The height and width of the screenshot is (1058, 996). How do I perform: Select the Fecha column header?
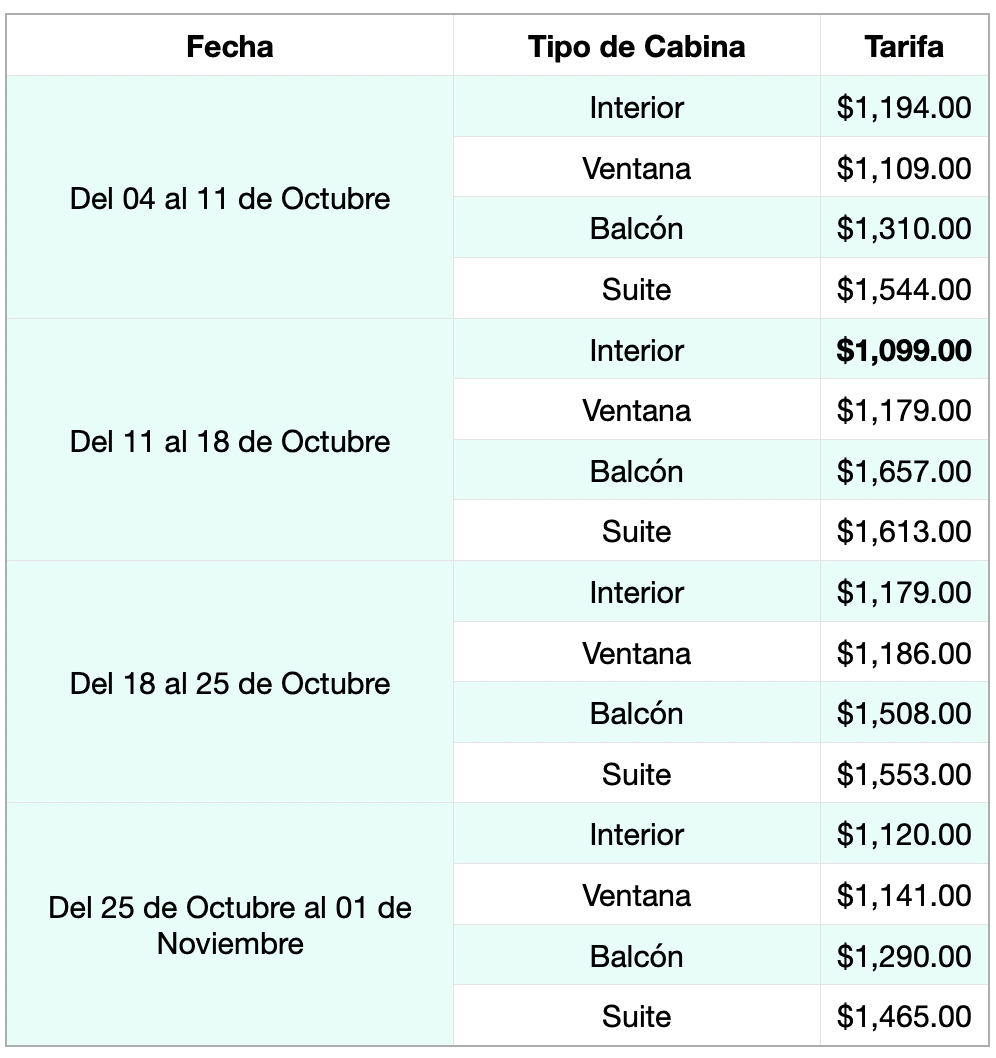point(230,46)
